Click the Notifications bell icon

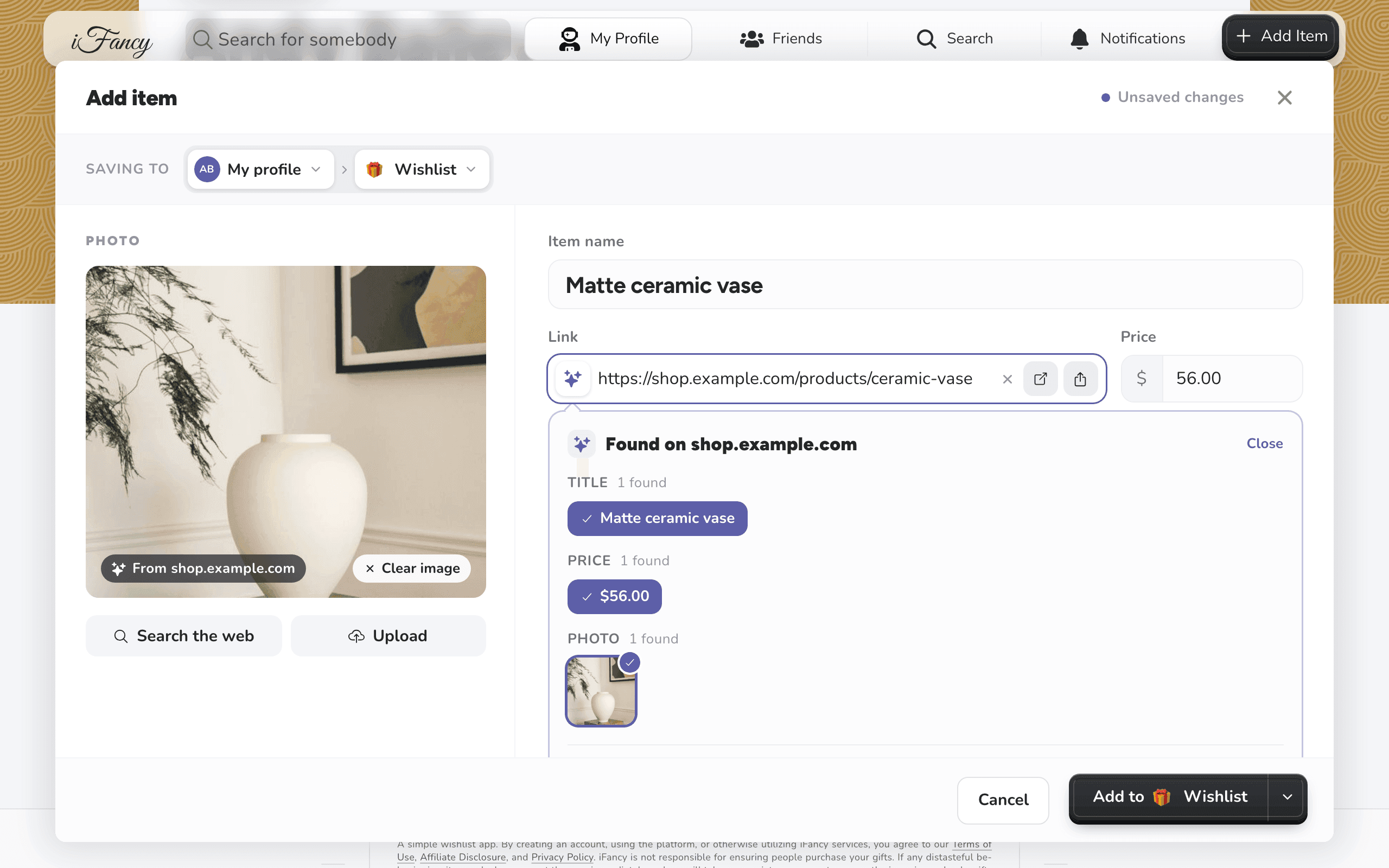[x=1080, y=39]
